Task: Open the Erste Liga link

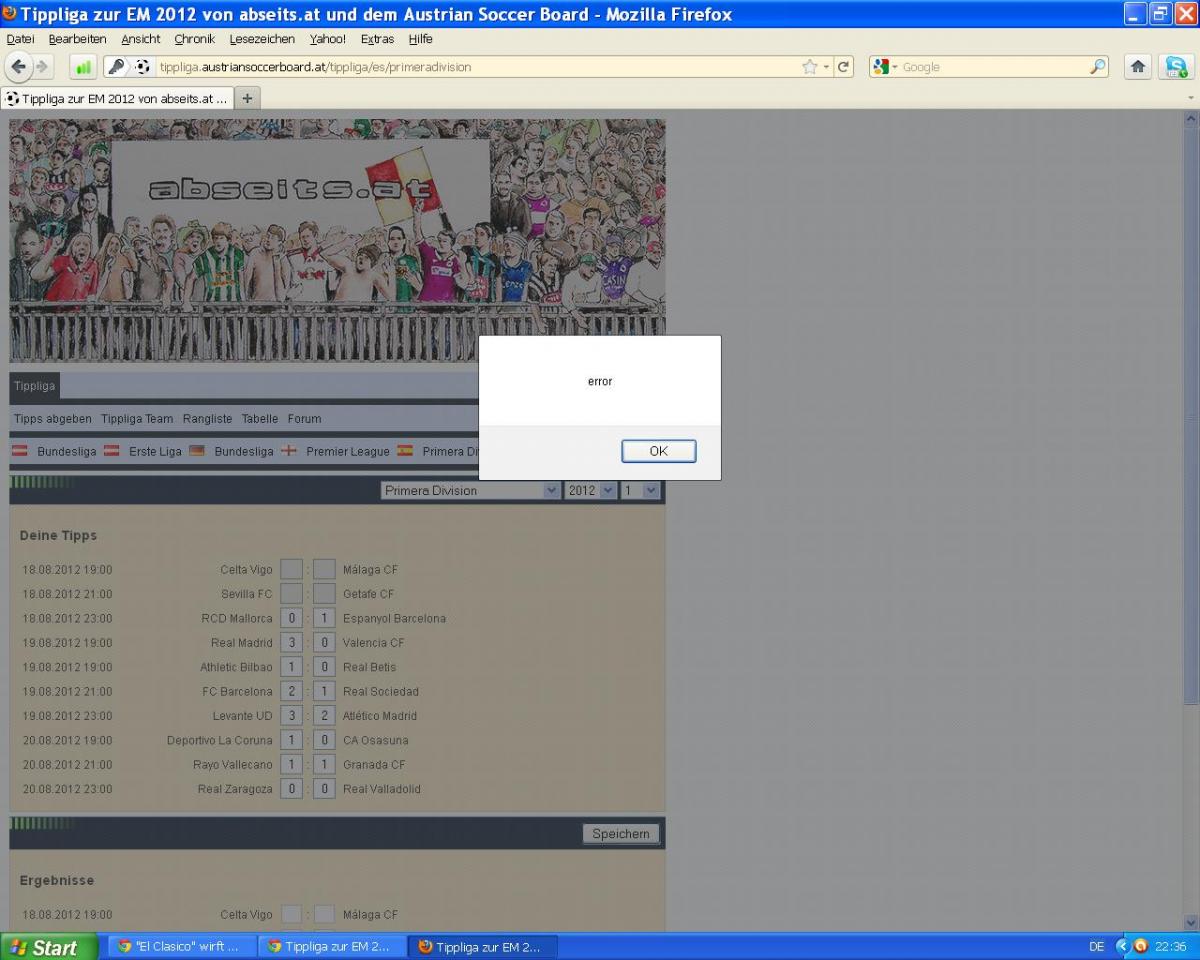Action: tap(155, 452)
